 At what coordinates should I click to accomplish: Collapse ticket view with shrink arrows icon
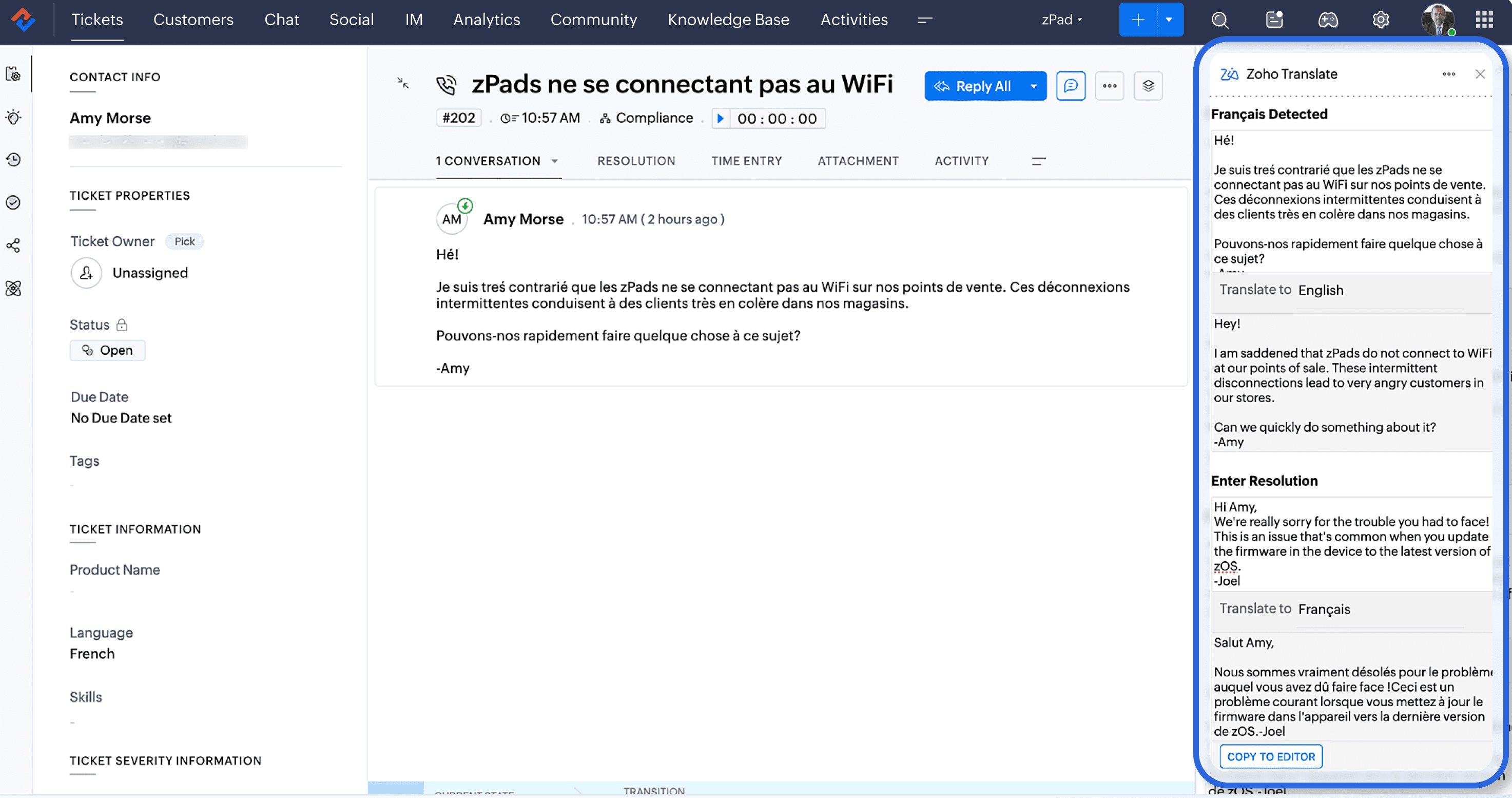(x=403, y=83)
